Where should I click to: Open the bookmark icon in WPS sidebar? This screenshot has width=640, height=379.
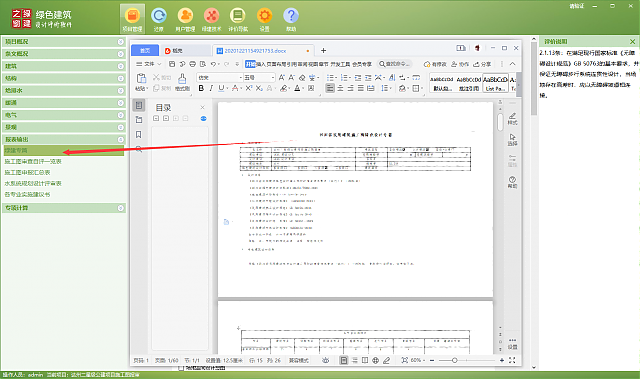click(139, 134)
